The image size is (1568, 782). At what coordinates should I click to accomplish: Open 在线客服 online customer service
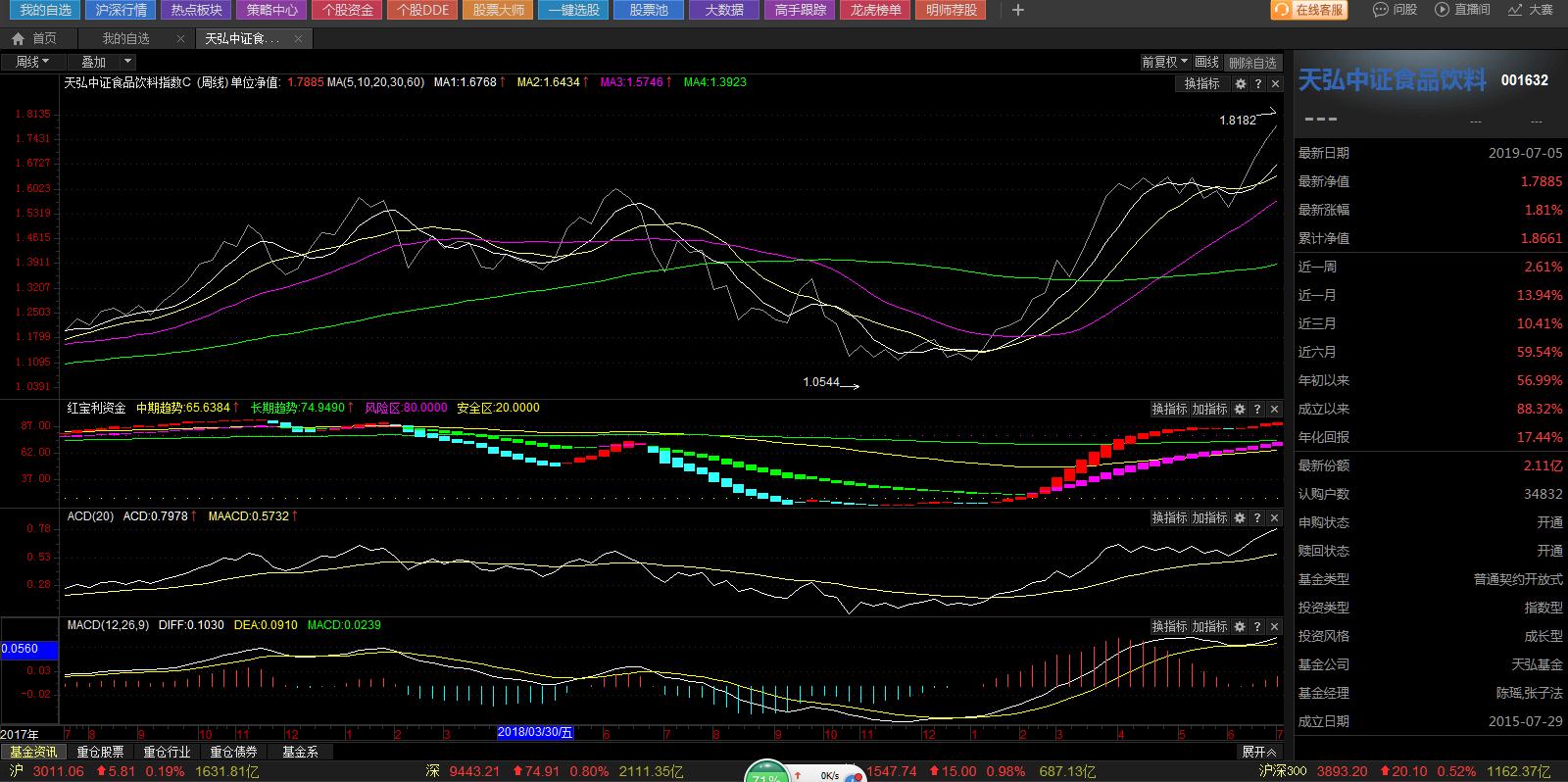tap(1309, 10)
